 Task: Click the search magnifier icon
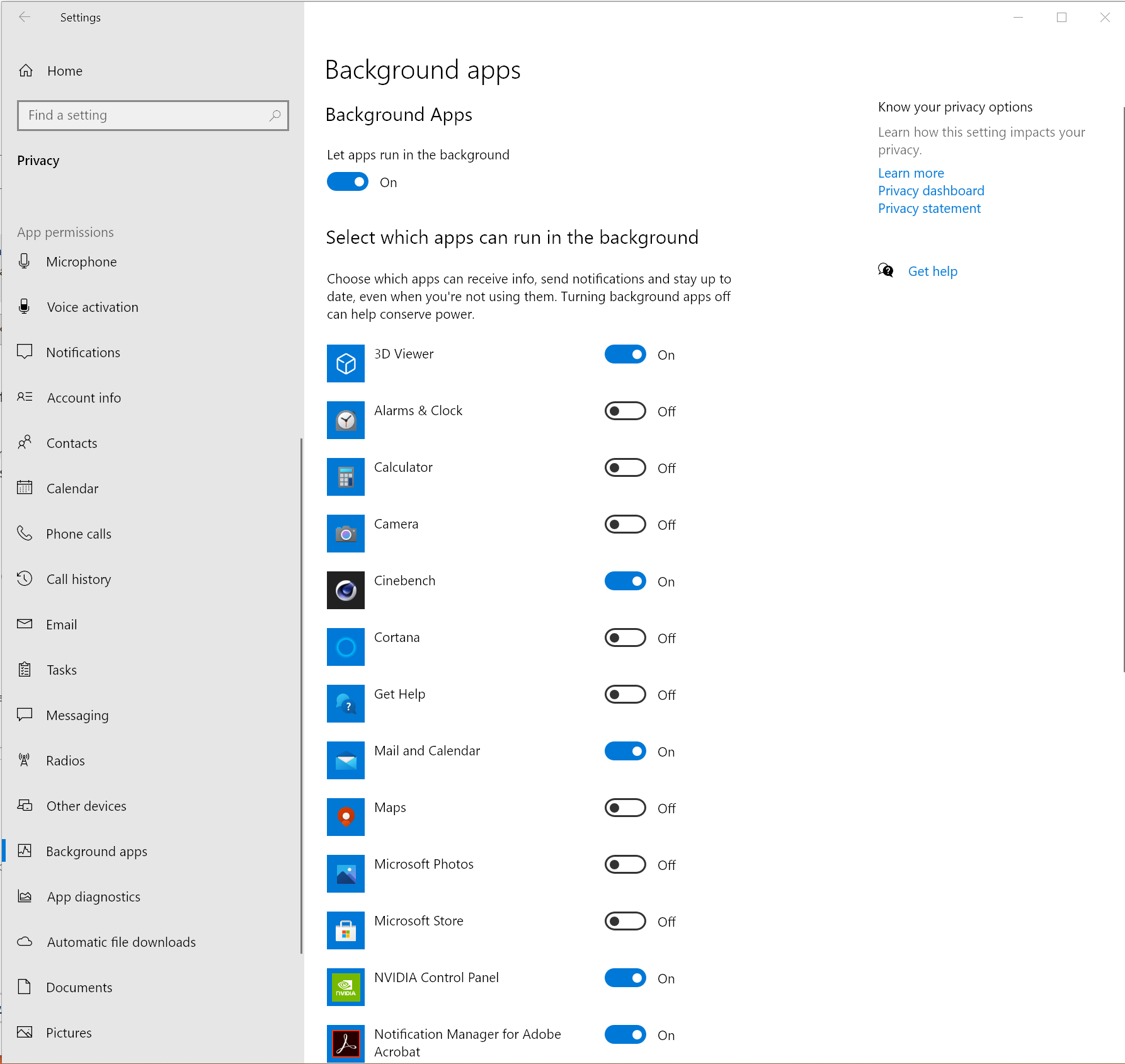[x=275, y=115]
